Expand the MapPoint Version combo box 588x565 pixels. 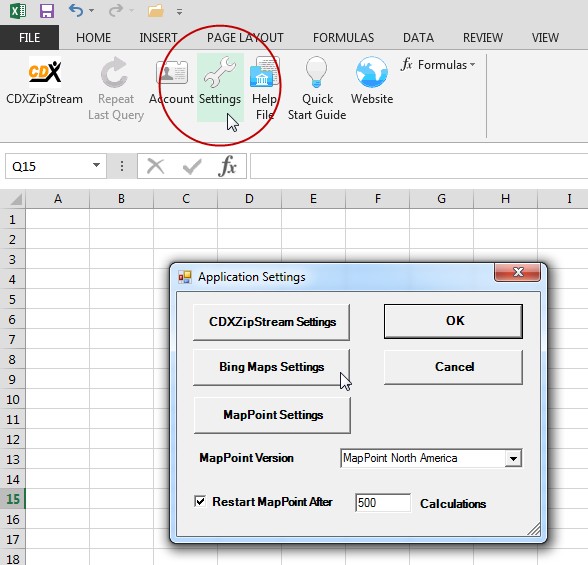click(513, 459)
